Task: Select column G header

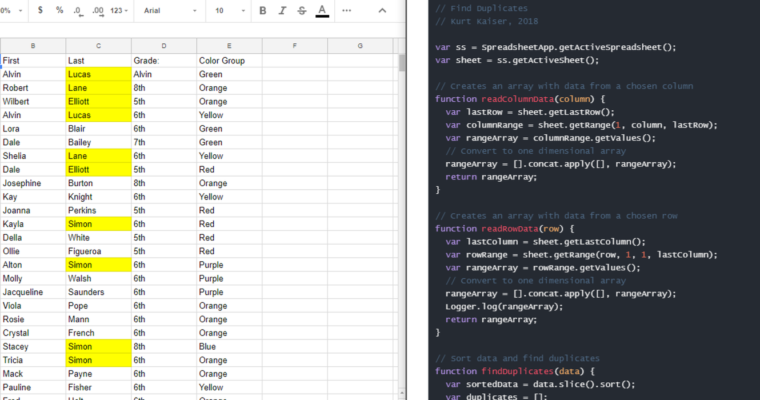Action: click(360, 46)
